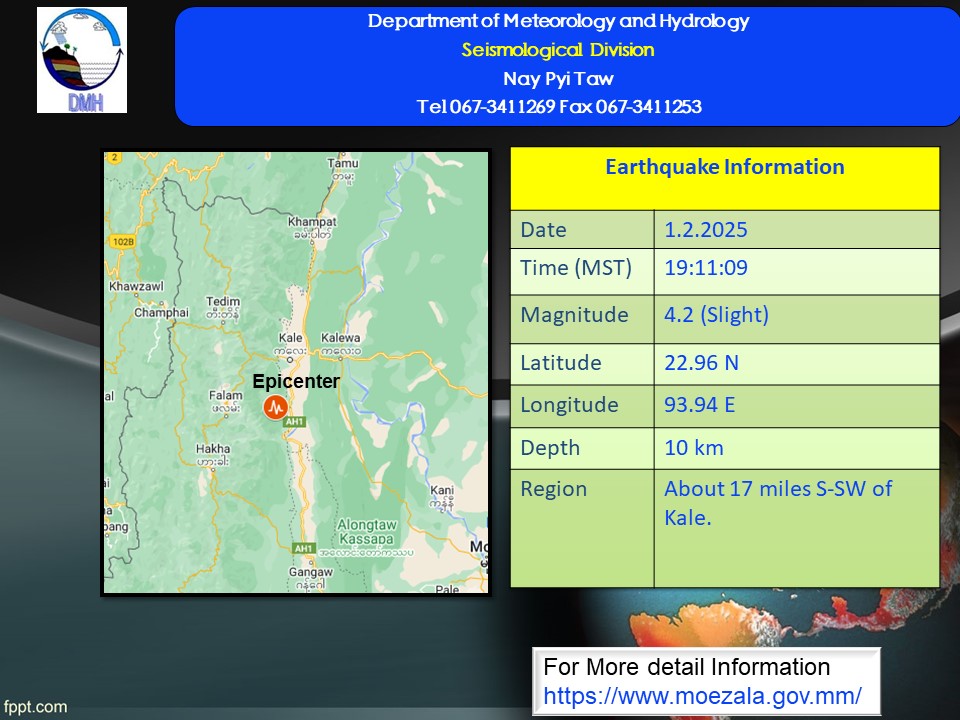This screenshot has height=720, width=960.
Task: Click the 'Date' row label
Action: click(x=543, y=230)
